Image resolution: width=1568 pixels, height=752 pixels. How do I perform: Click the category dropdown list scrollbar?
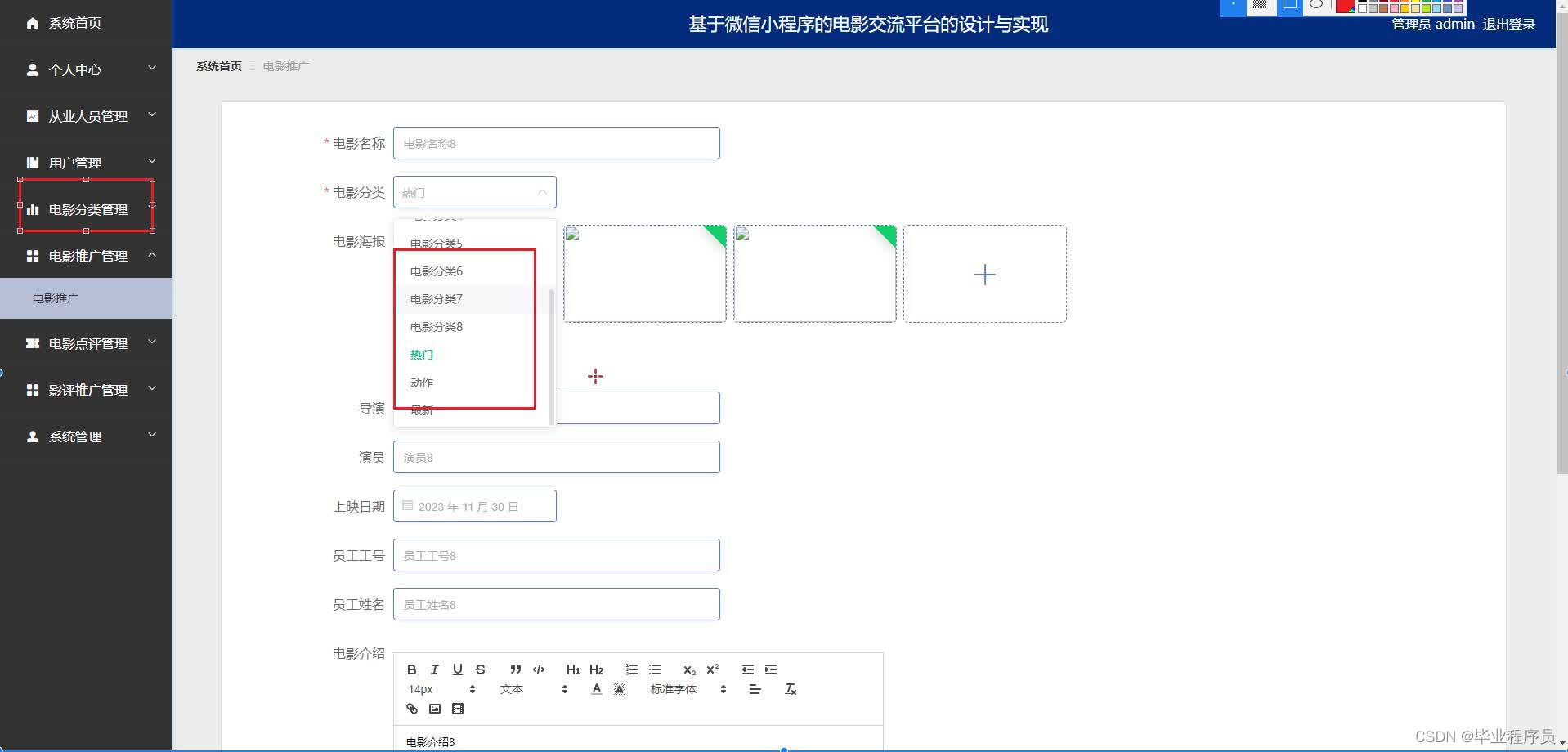point(552,356)
